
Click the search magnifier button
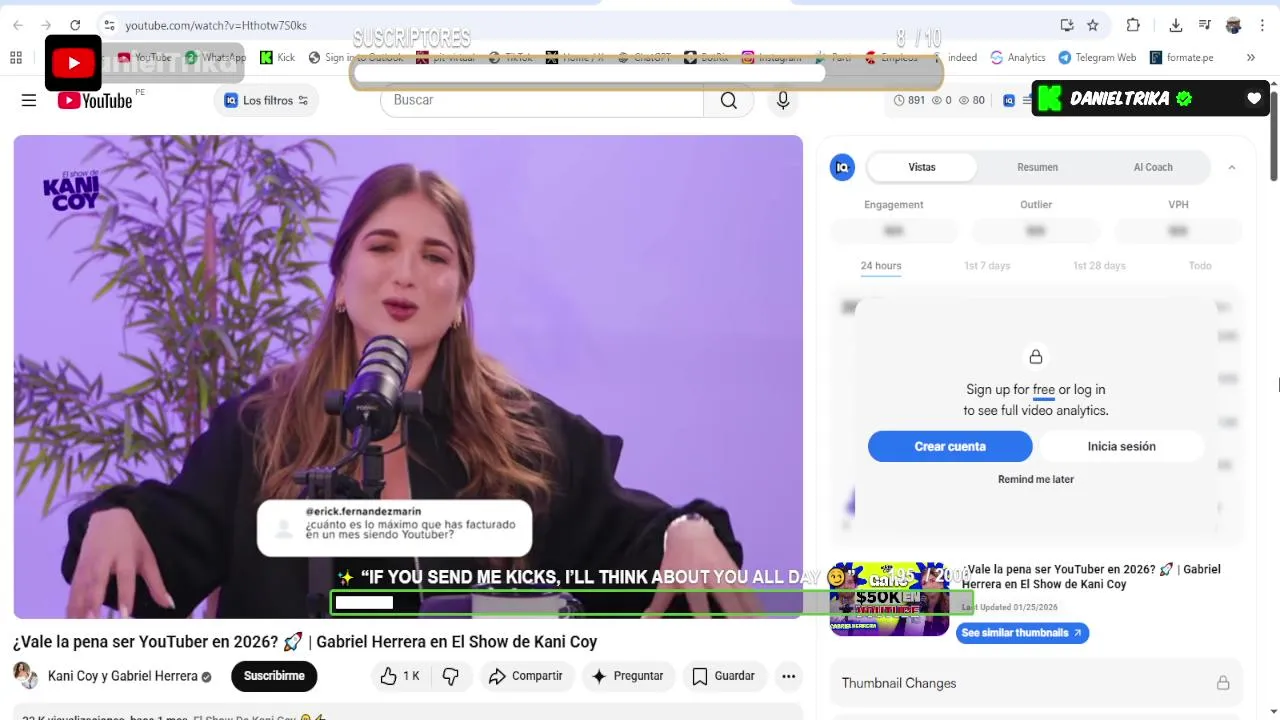click(x=728, y=100)
